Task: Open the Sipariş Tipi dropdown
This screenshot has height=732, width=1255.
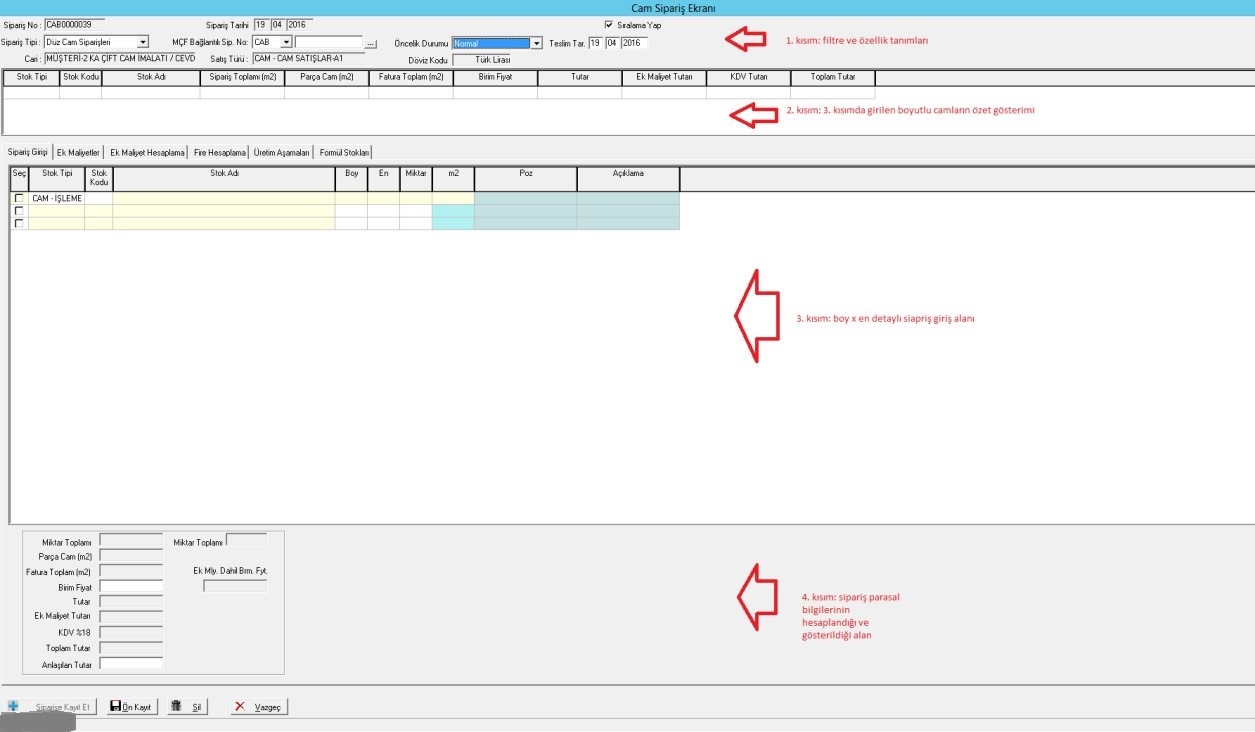Action: tap(143, 43)
